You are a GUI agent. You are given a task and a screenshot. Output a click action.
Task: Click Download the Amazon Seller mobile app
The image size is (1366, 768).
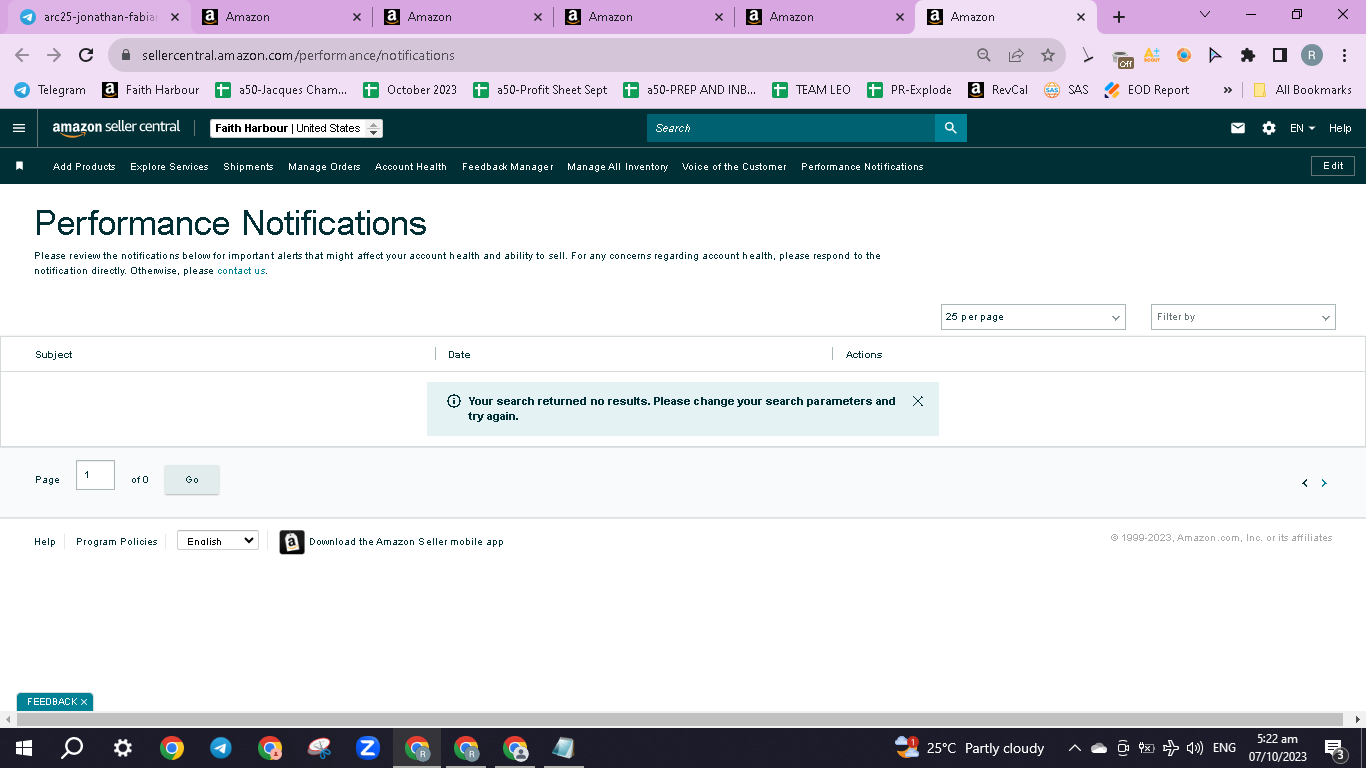pos(406,542)
